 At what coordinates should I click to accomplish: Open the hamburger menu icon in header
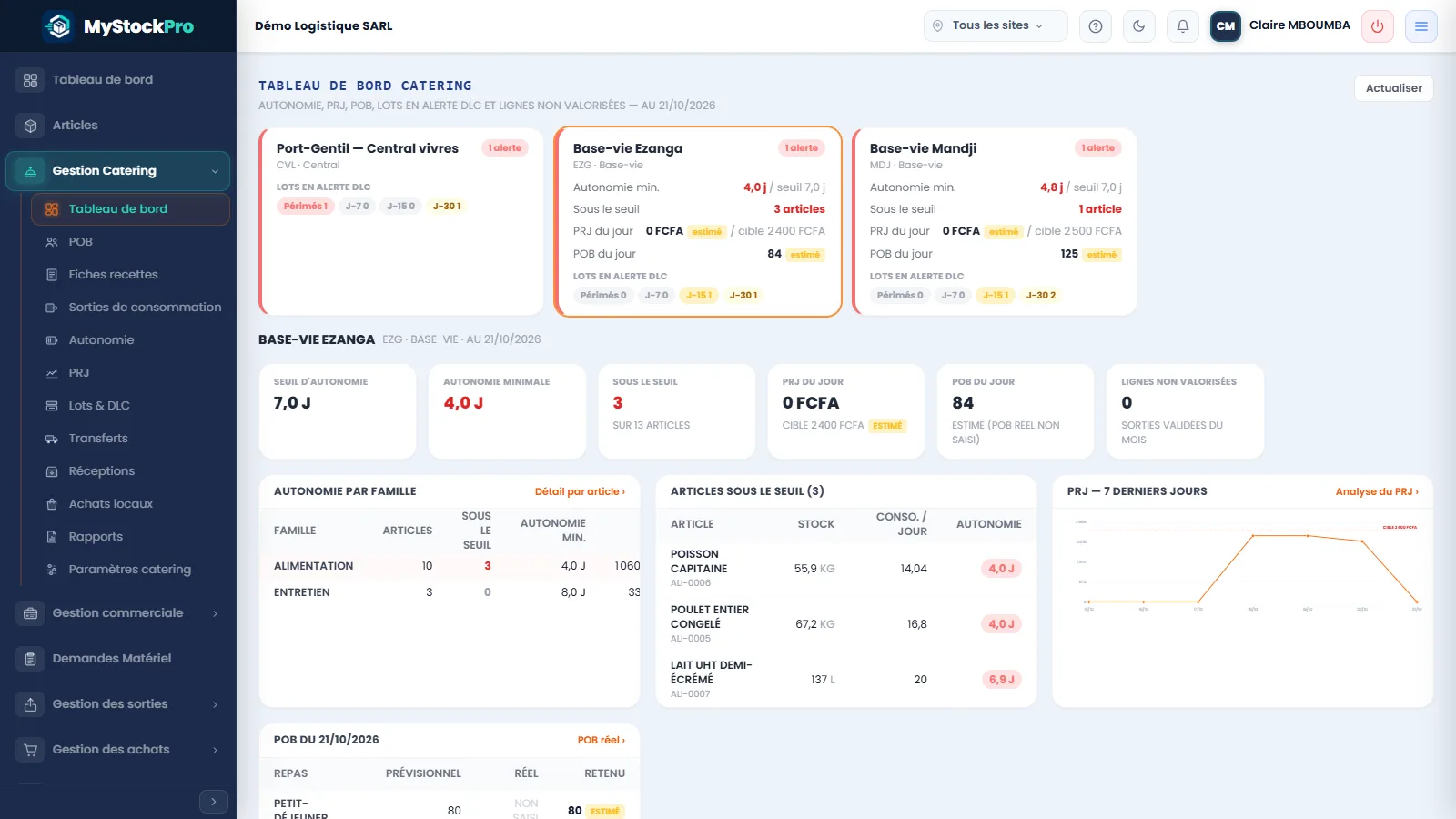(x=1421, y=26)
